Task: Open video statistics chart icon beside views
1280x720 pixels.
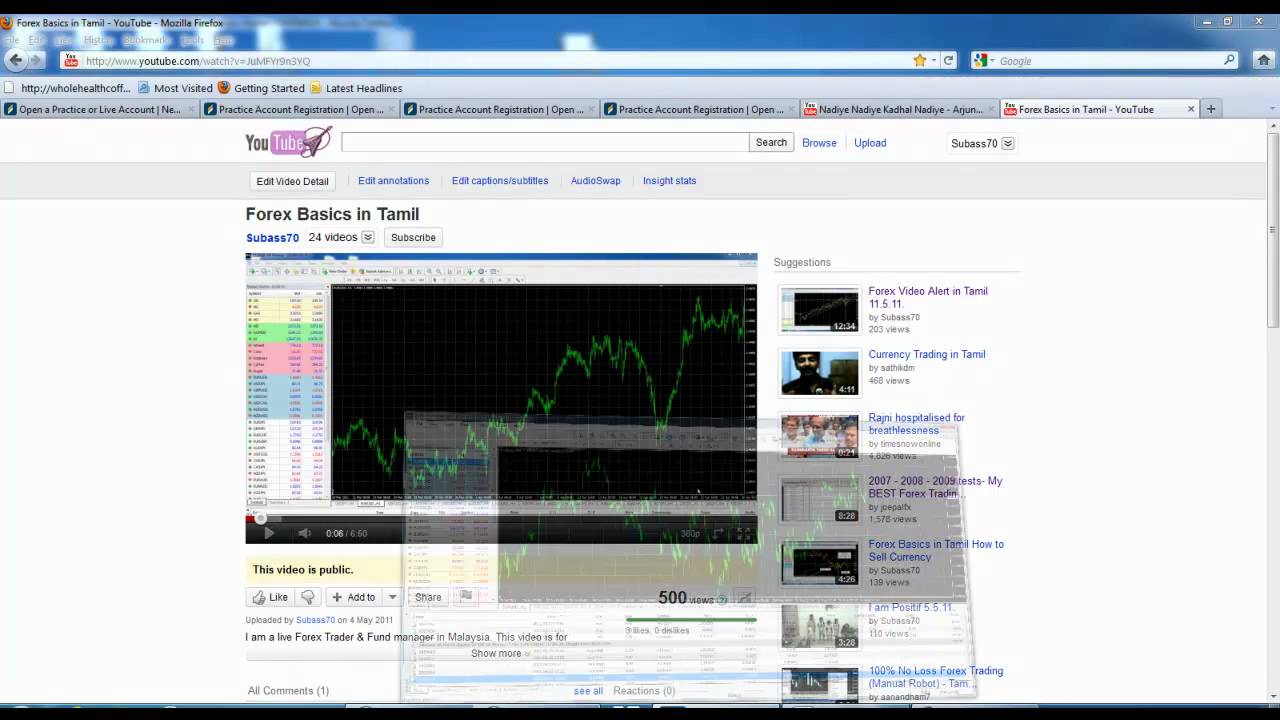Action: pos(743,599)
